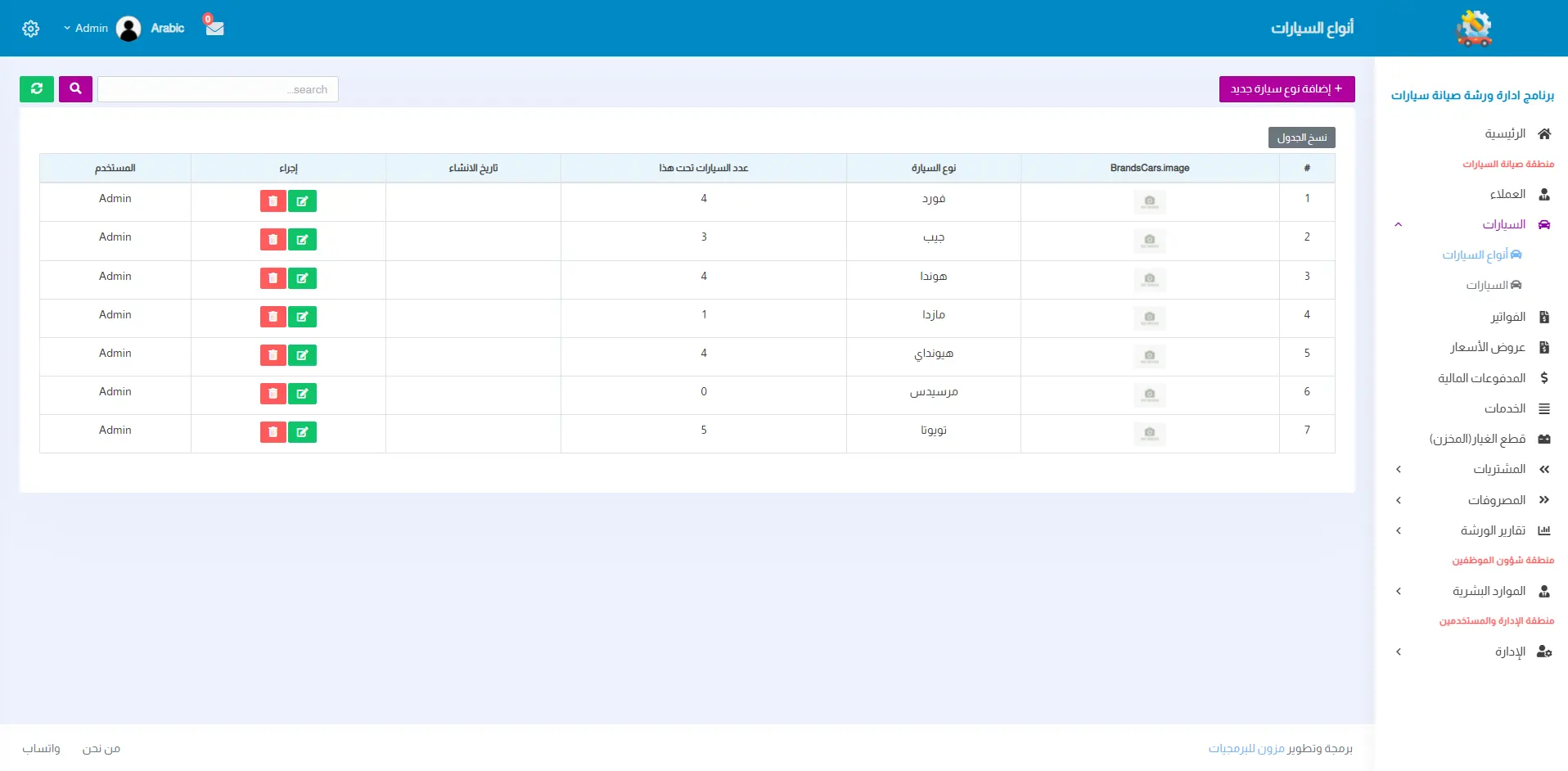
Task: Delete the فورد row with trash icon
Action: pos(273,201)
